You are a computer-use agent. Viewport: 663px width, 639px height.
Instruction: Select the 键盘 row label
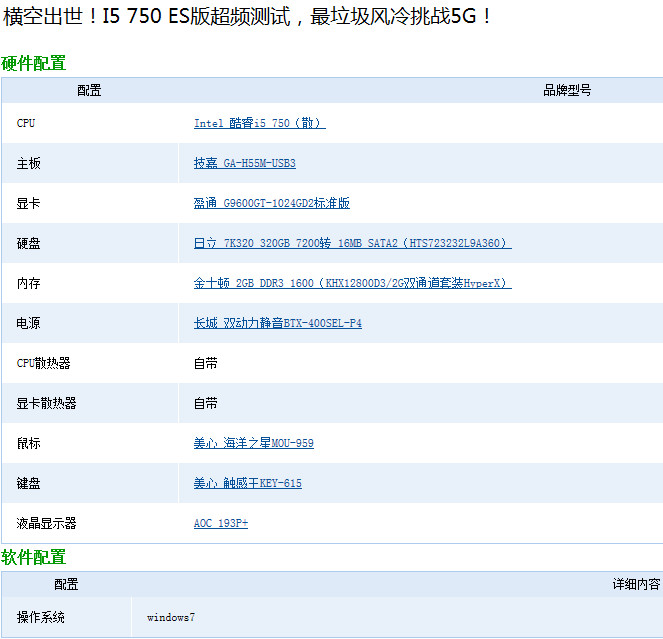point(28,483)
